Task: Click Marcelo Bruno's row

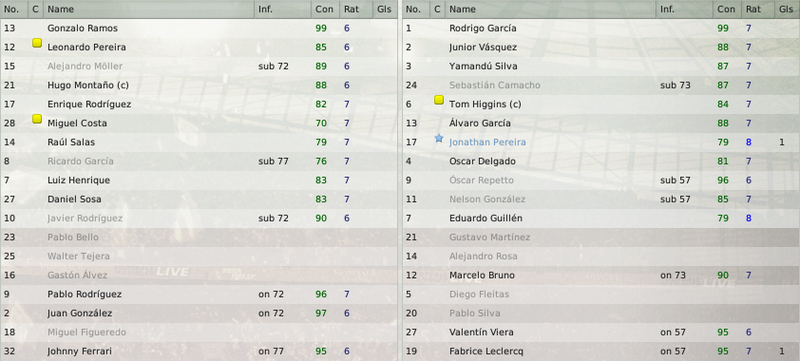Action: [x=601, y=275]
